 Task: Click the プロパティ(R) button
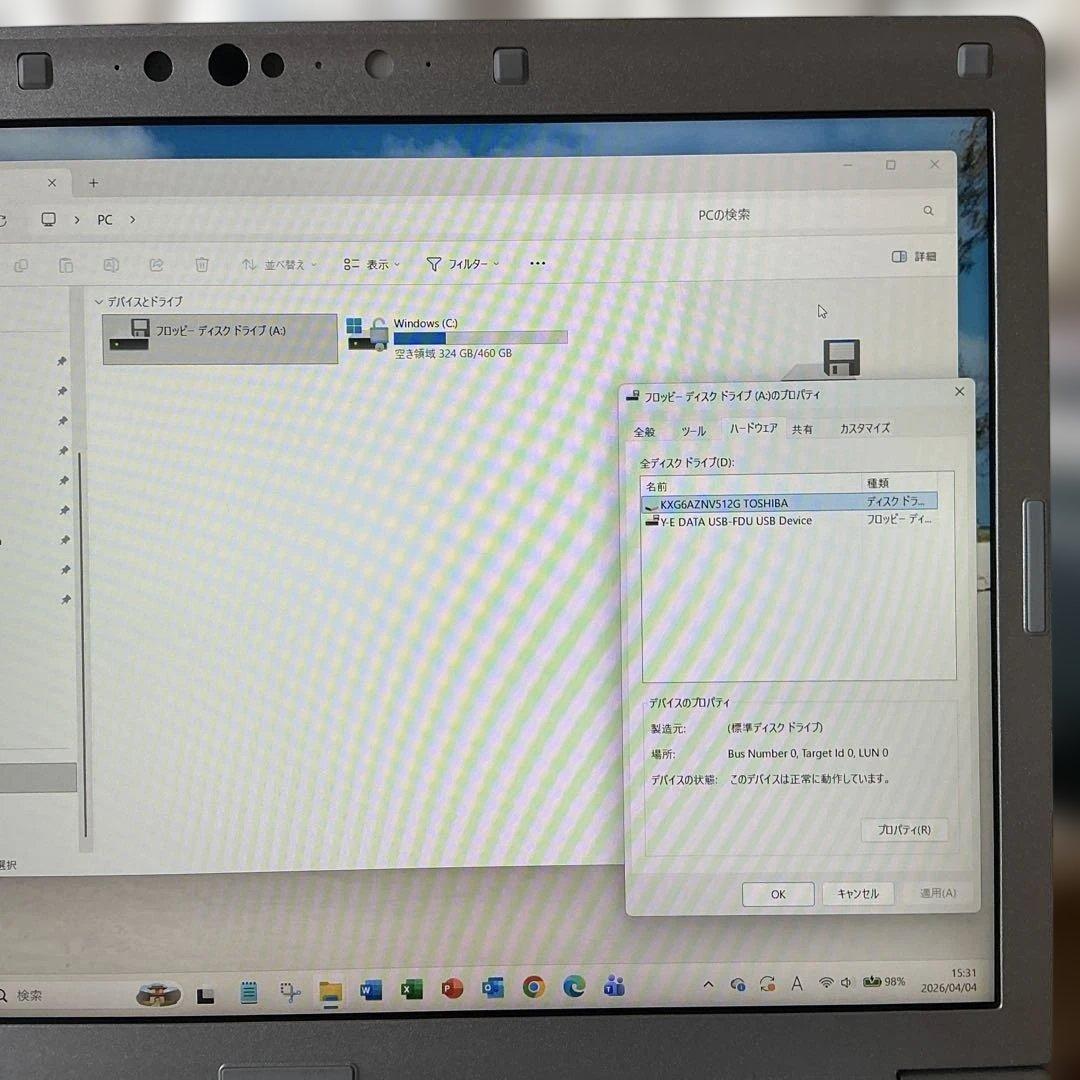point(904,830)
